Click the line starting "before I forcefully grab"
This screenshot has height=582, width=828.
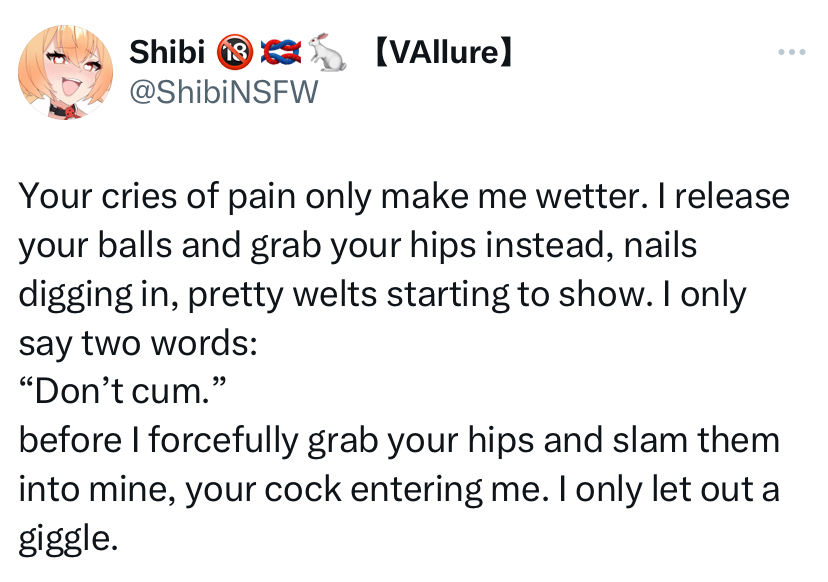(398, 441)
